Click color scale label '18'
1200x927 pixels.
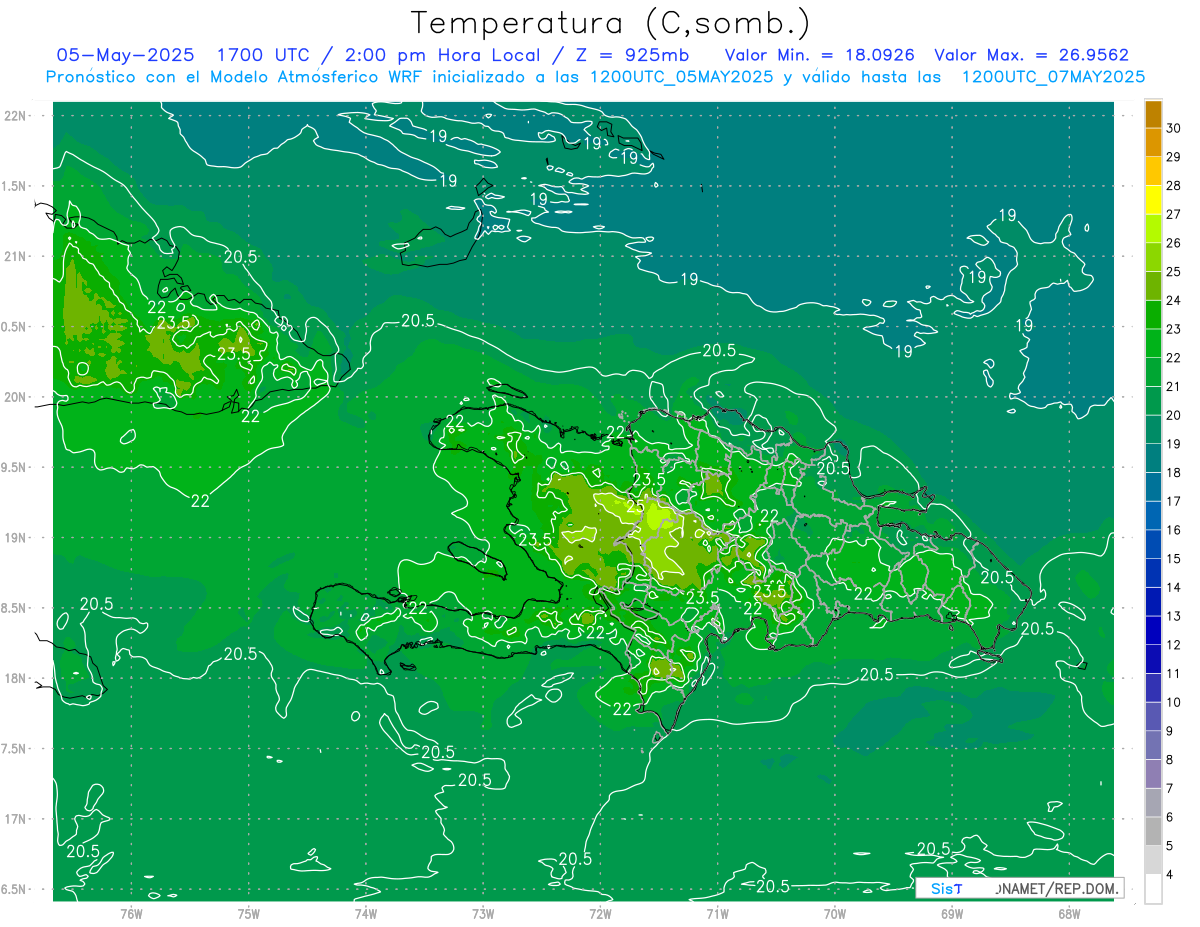pyautogui.click(x=1174, y=472)
